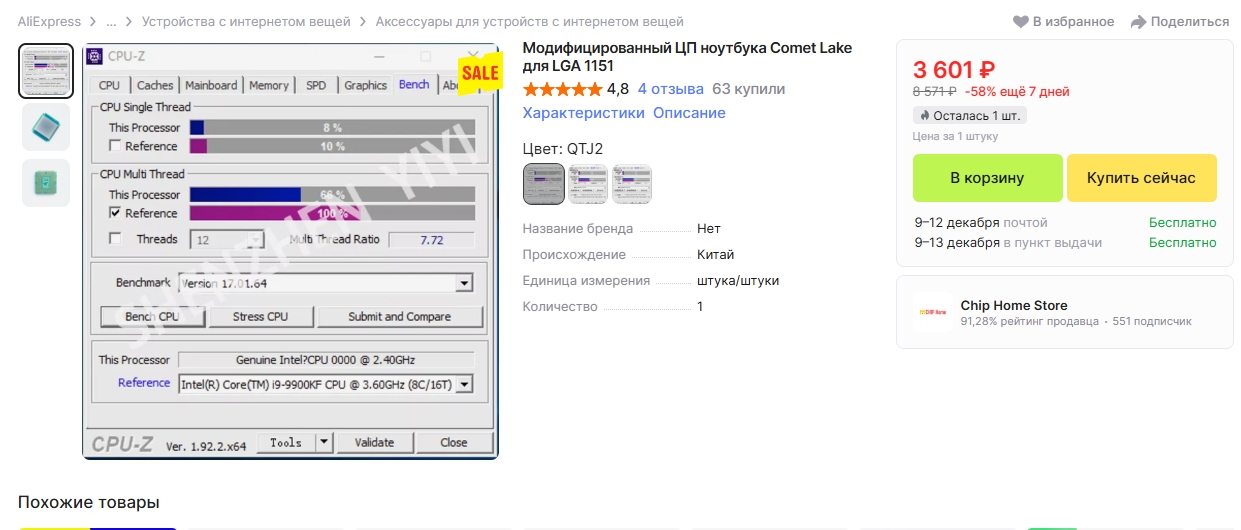
Task: Open Аксессуары для устройств breadcrumb
Action: [530, 21]
